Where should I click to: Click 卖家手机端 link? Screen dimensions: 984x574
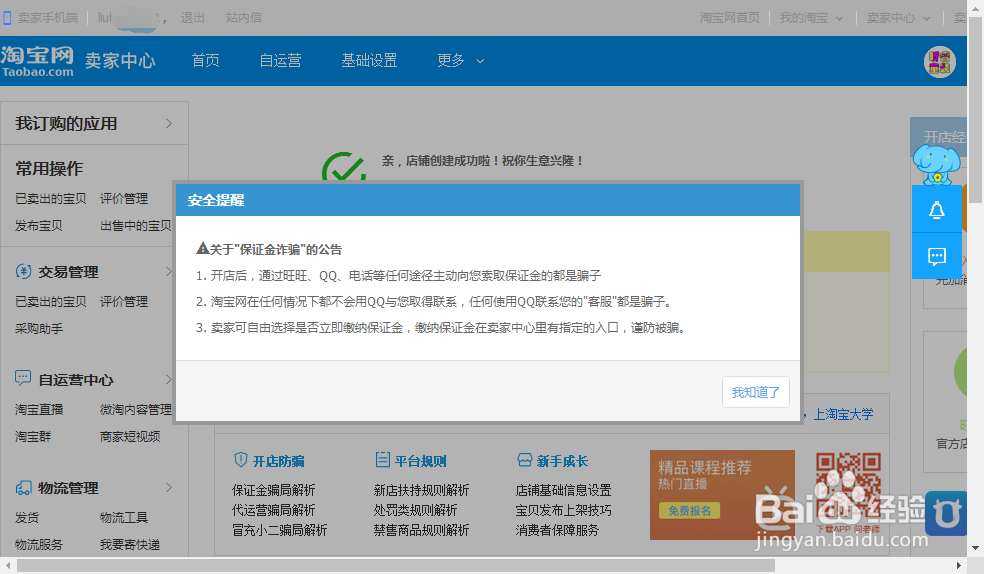pyautogui.click(x=48, y=18)
